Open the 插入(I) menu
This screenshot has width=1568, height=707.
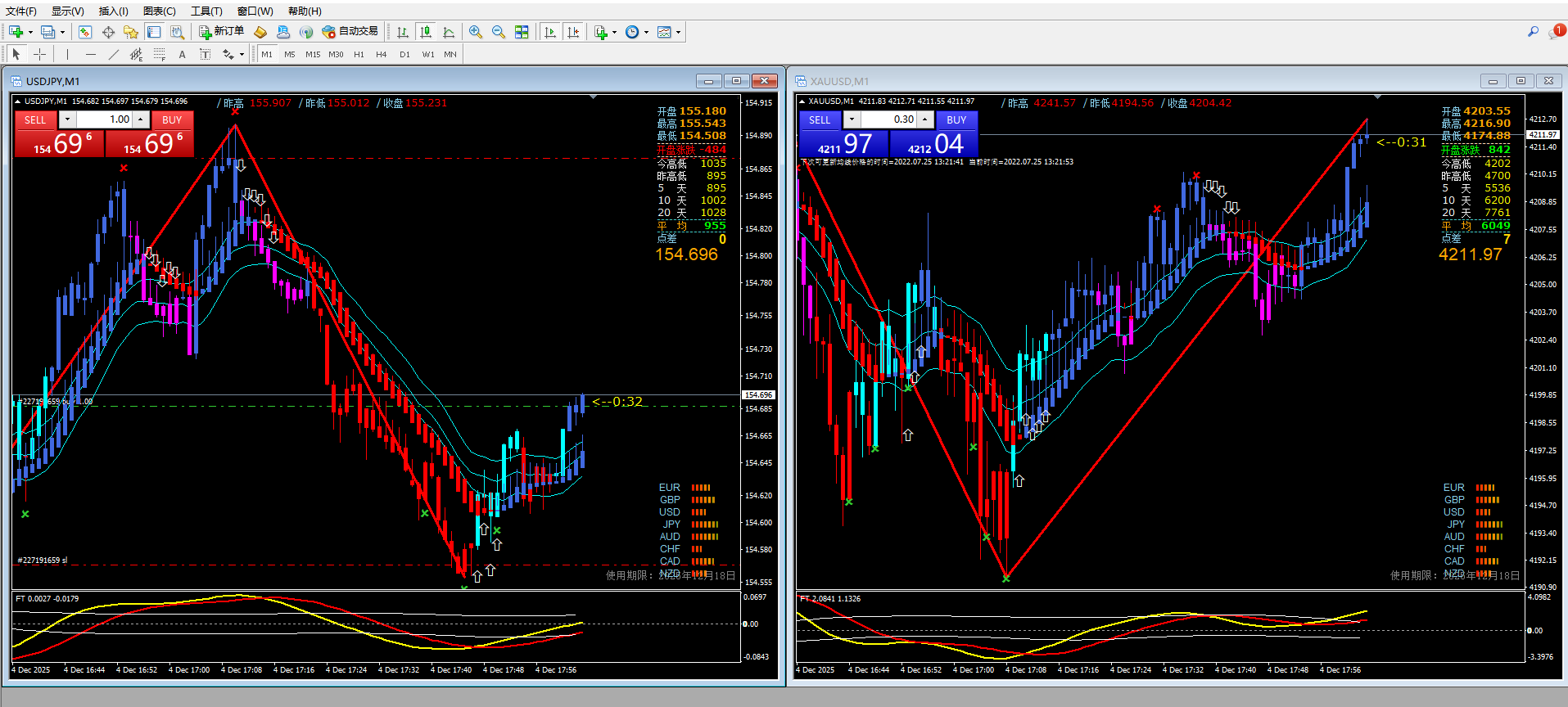click(113, 11)
